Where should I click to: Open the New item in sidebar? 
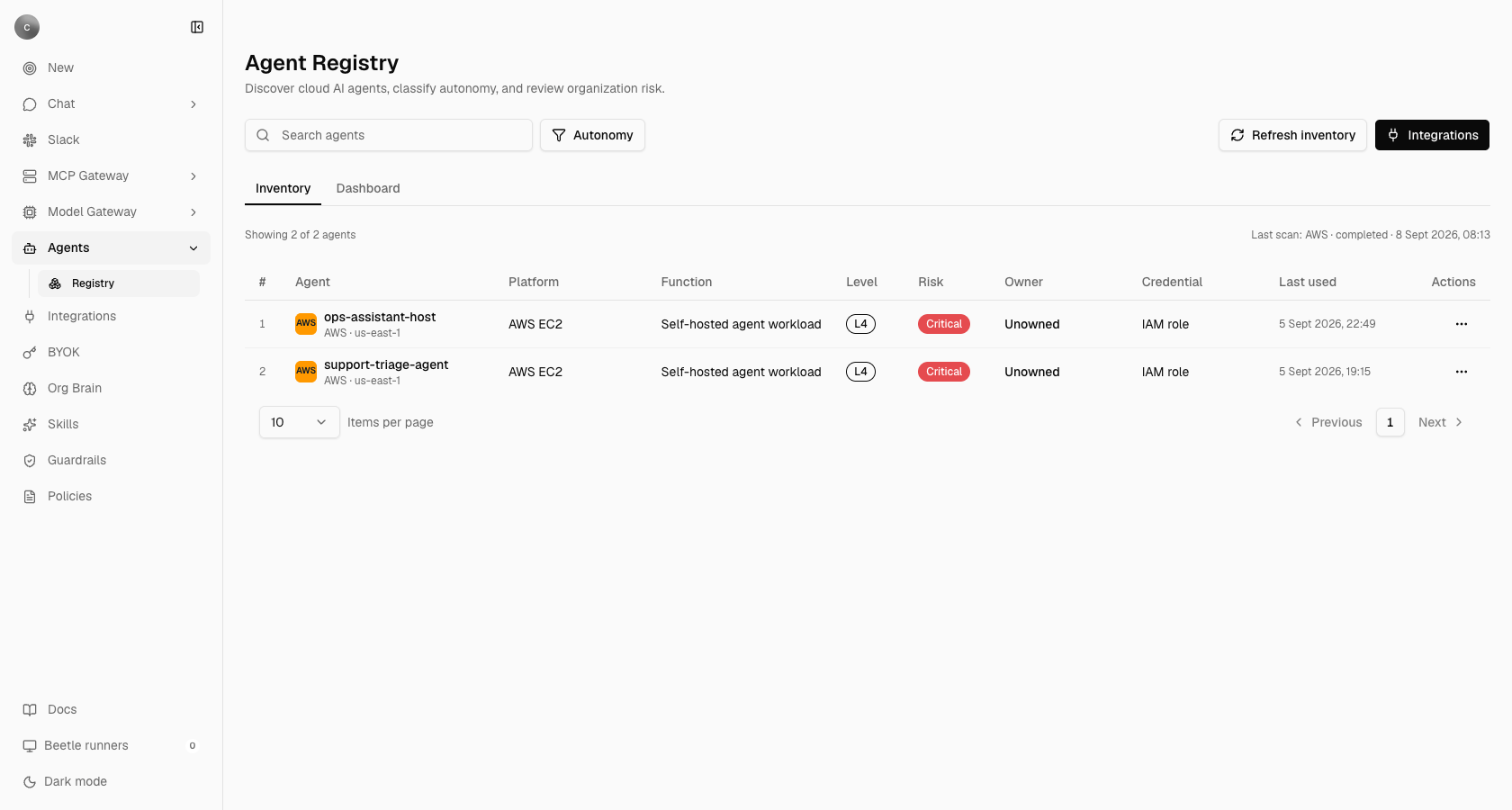coord(111,67)
